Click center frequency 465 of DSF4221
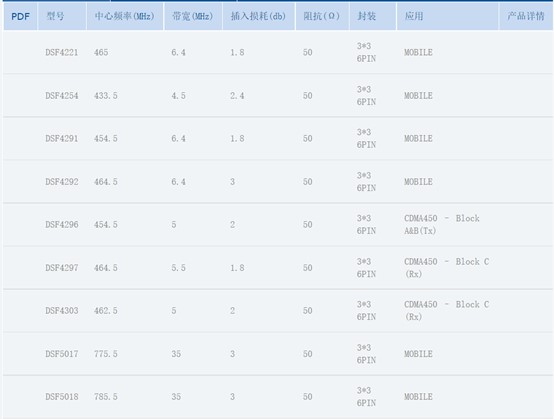This screenshot has height=419, width=554. click(101, 52)
